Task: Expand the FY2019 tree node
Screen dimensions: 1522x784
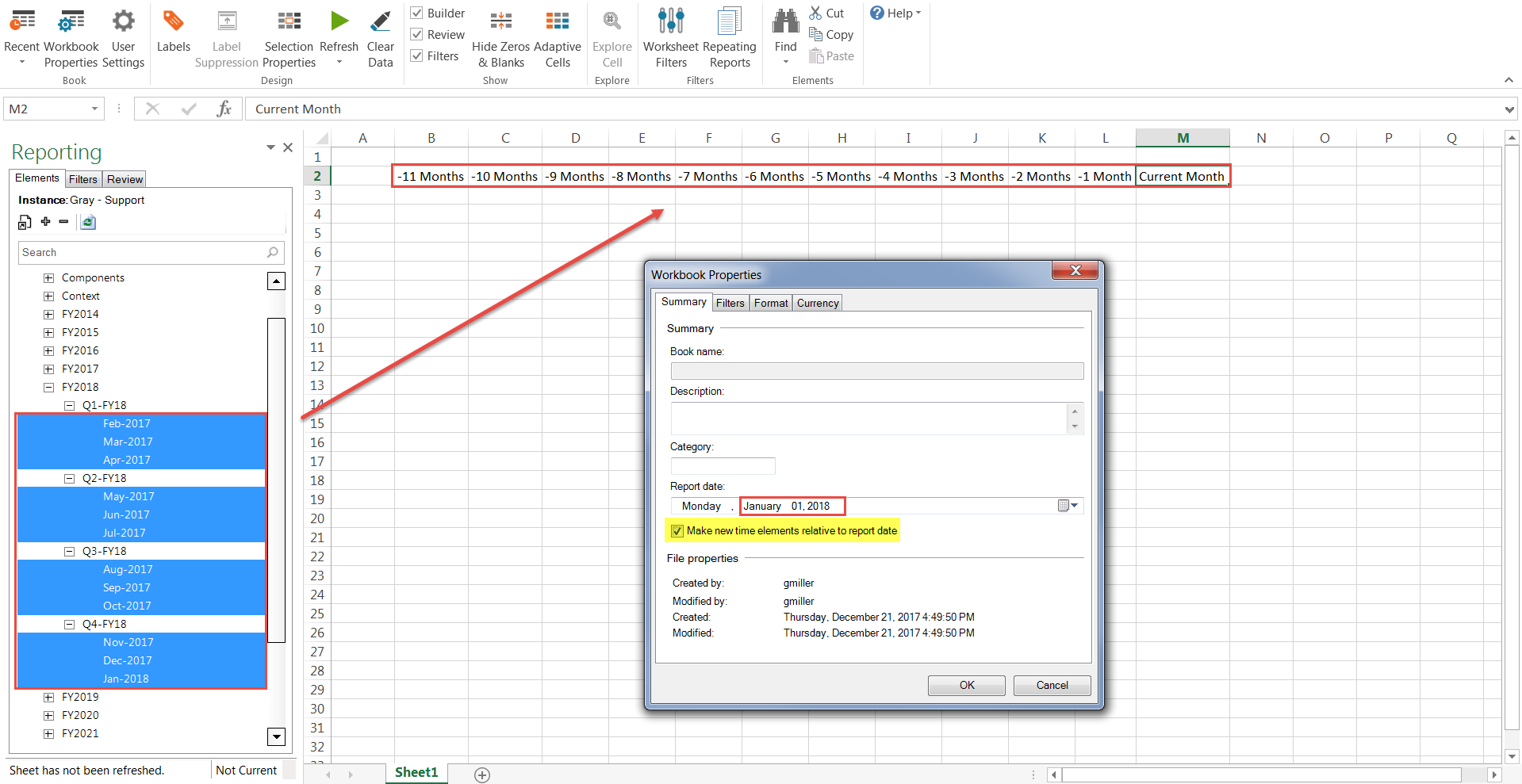Action: click(x=48, y=698)
